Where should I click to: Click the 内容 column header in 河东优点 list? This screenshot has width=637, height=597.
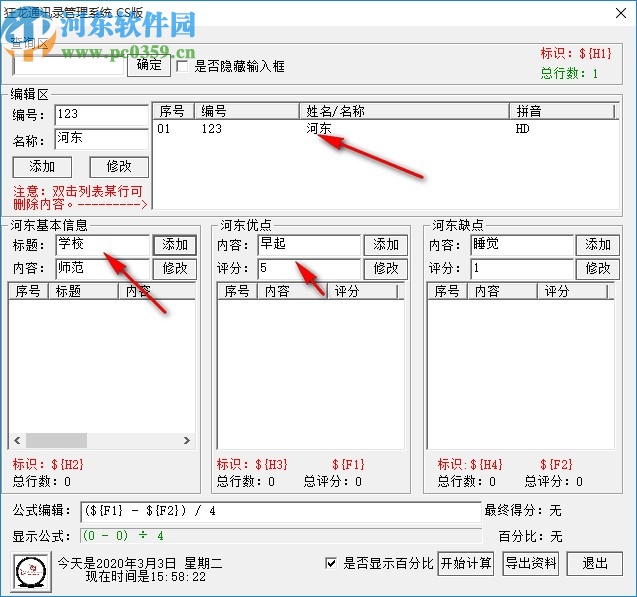[292, 291]
